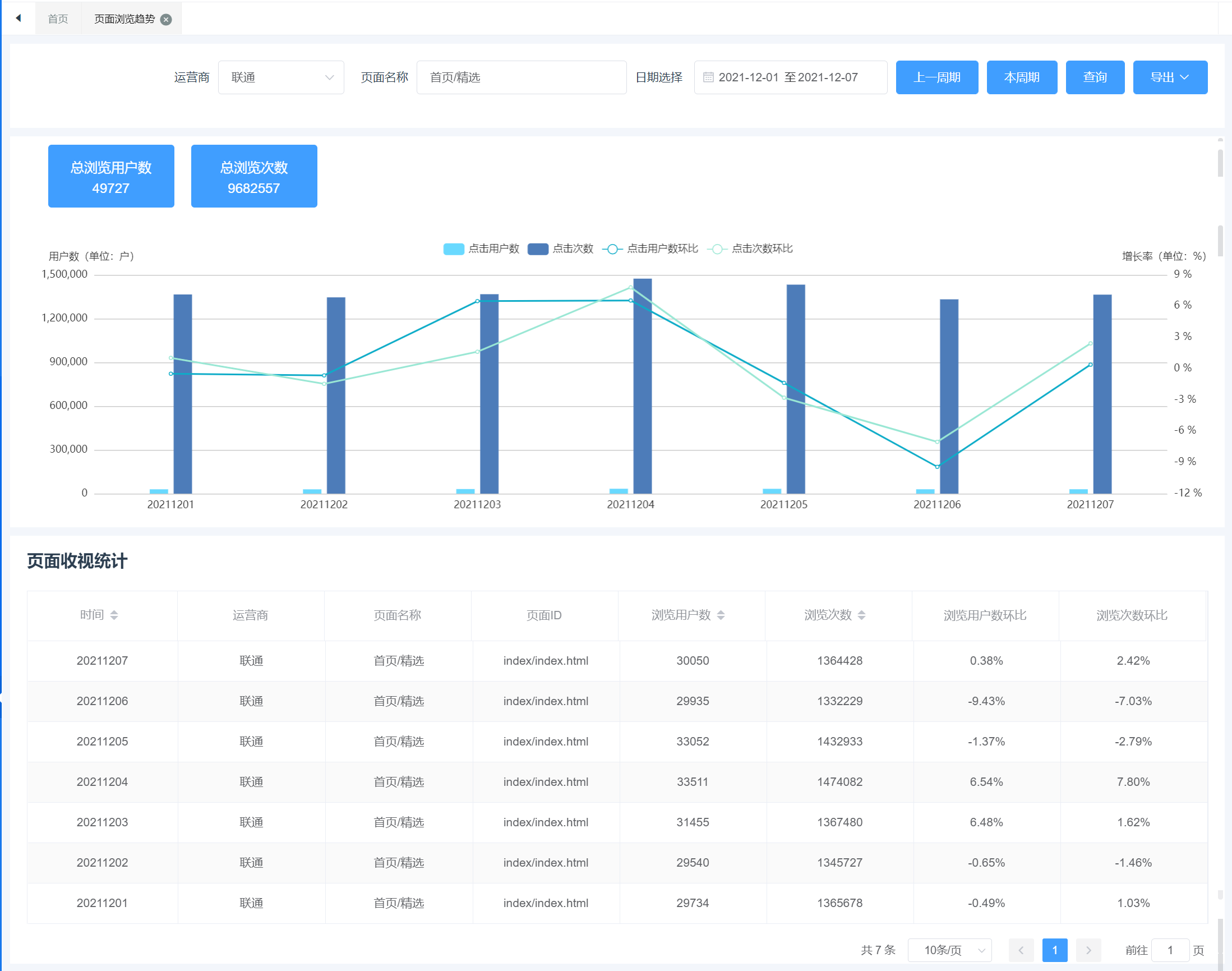The image size is (1232, 971).
Task: Click the 33052 浏览用户数 cell
Action: pyautogui.click(x=693, y=742)
